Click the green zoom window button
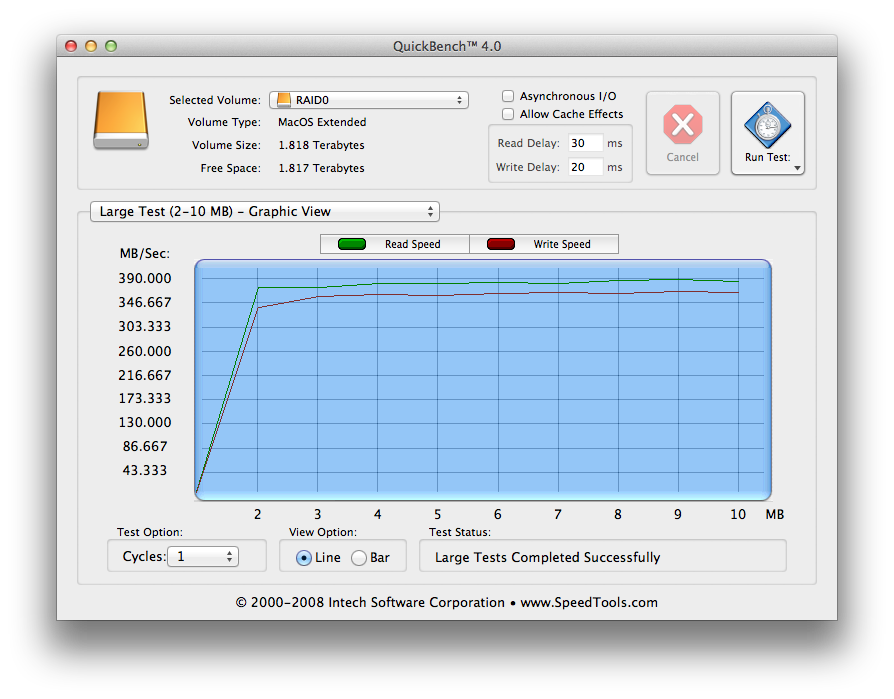The height and width of the screenshot is (699, 894). pos(111,46)
